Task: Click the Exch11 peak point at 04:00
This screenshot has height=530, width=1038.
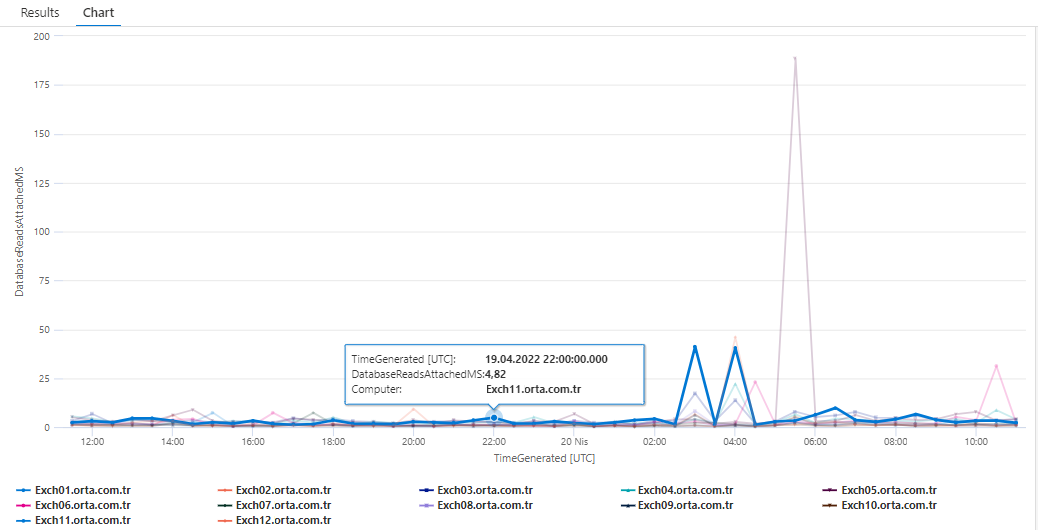Action: [x=735, y=348]
